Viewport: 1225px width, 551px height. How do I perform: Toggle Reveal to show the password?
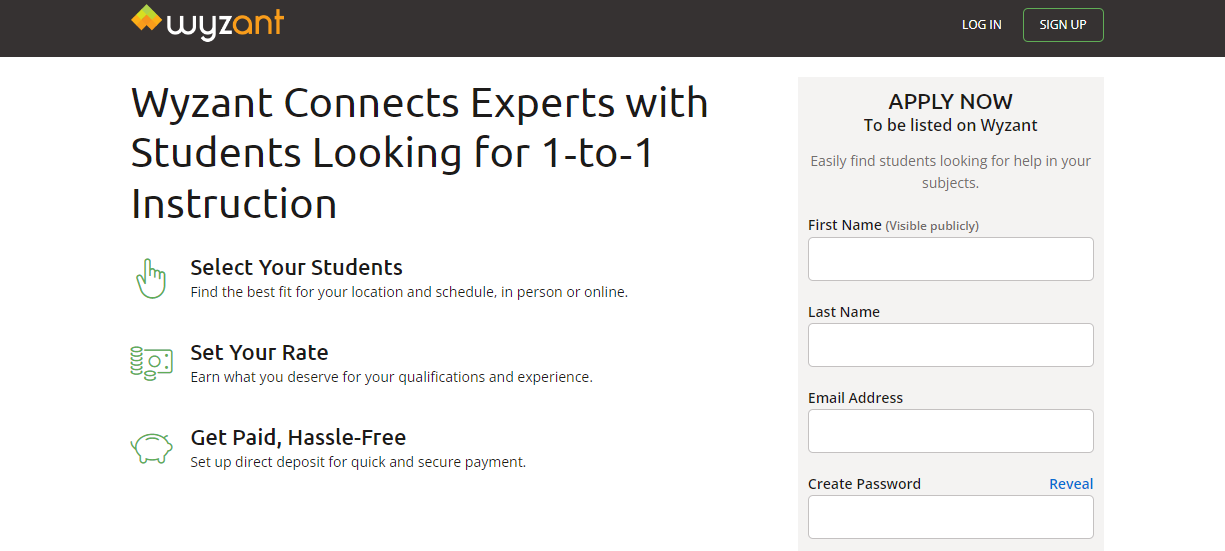tap(1070, 484)
